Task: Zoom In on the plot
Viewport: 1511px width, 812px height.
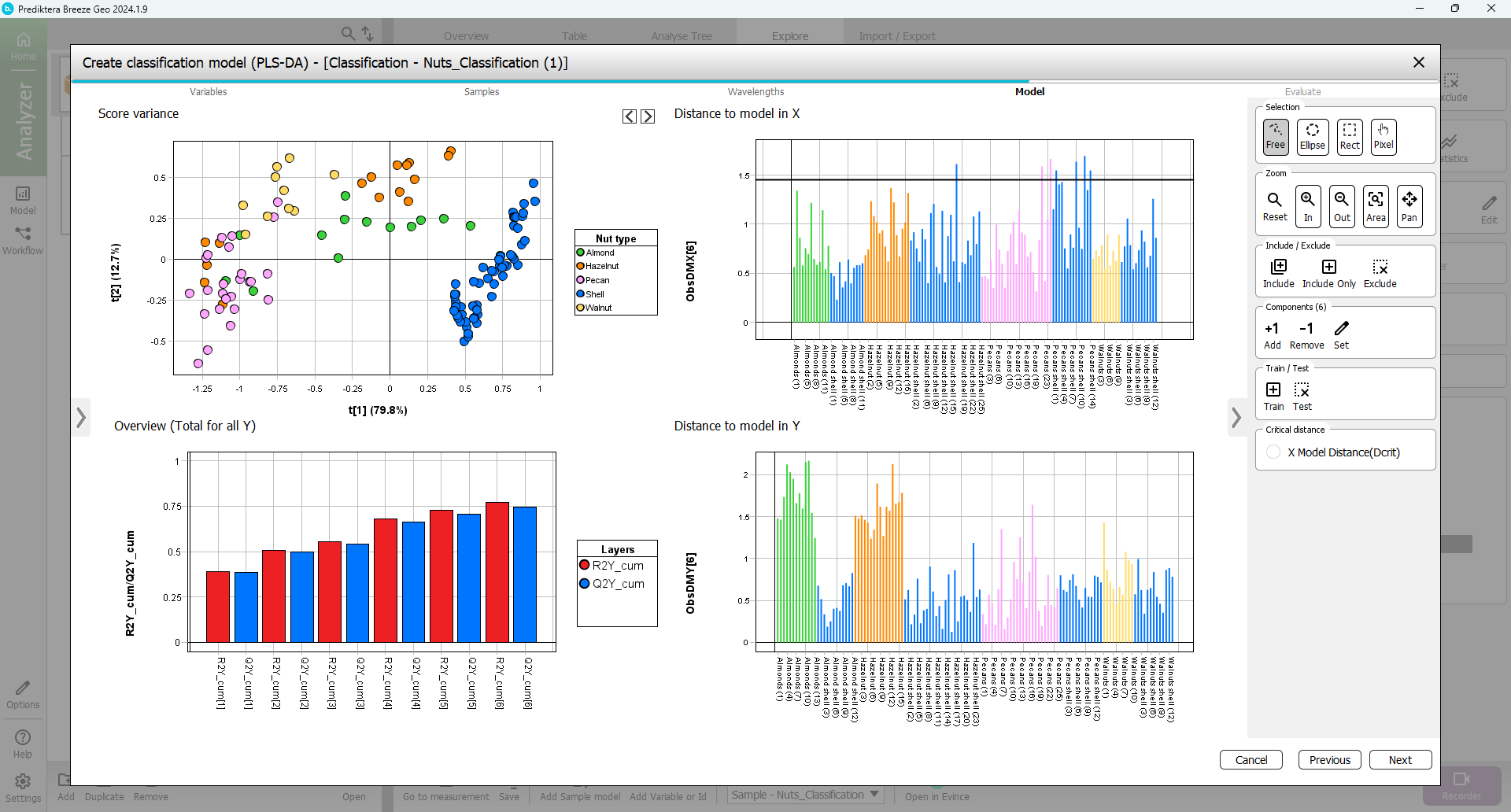Action: (1308, 206)
